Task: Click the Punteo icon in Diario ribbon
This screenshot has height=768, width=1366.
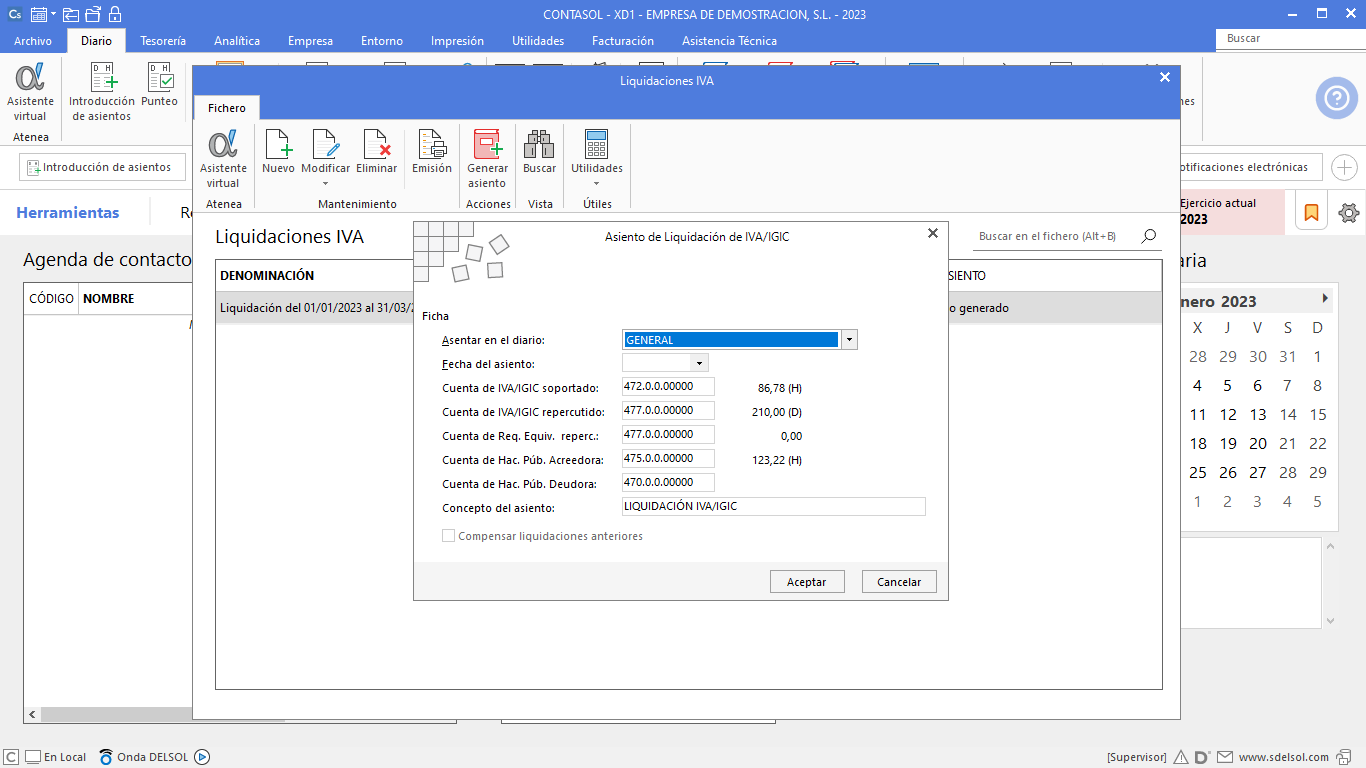Action: 159,78
